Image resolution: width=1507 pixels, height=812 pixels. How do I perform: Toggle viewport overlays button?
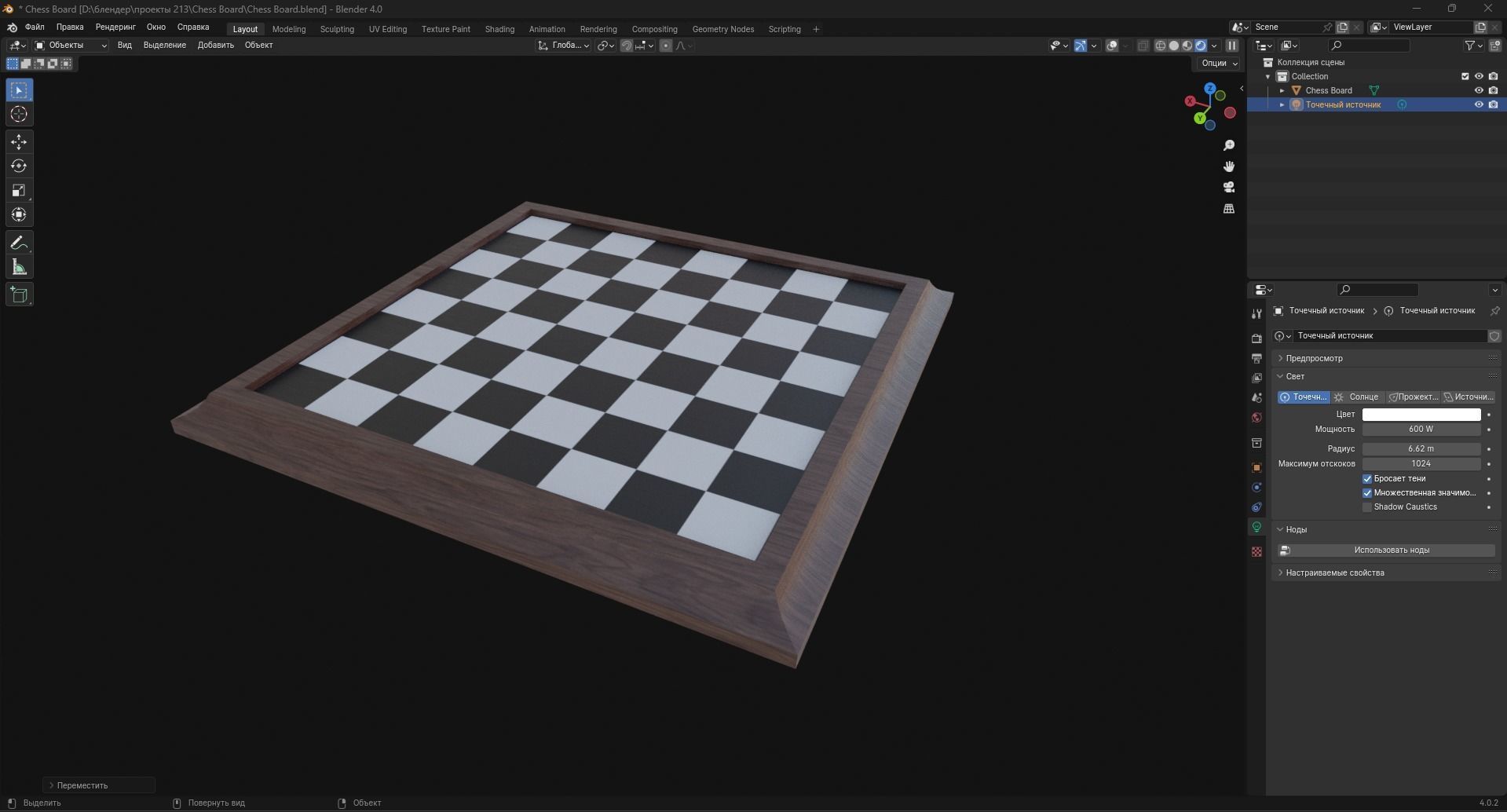1112,46
